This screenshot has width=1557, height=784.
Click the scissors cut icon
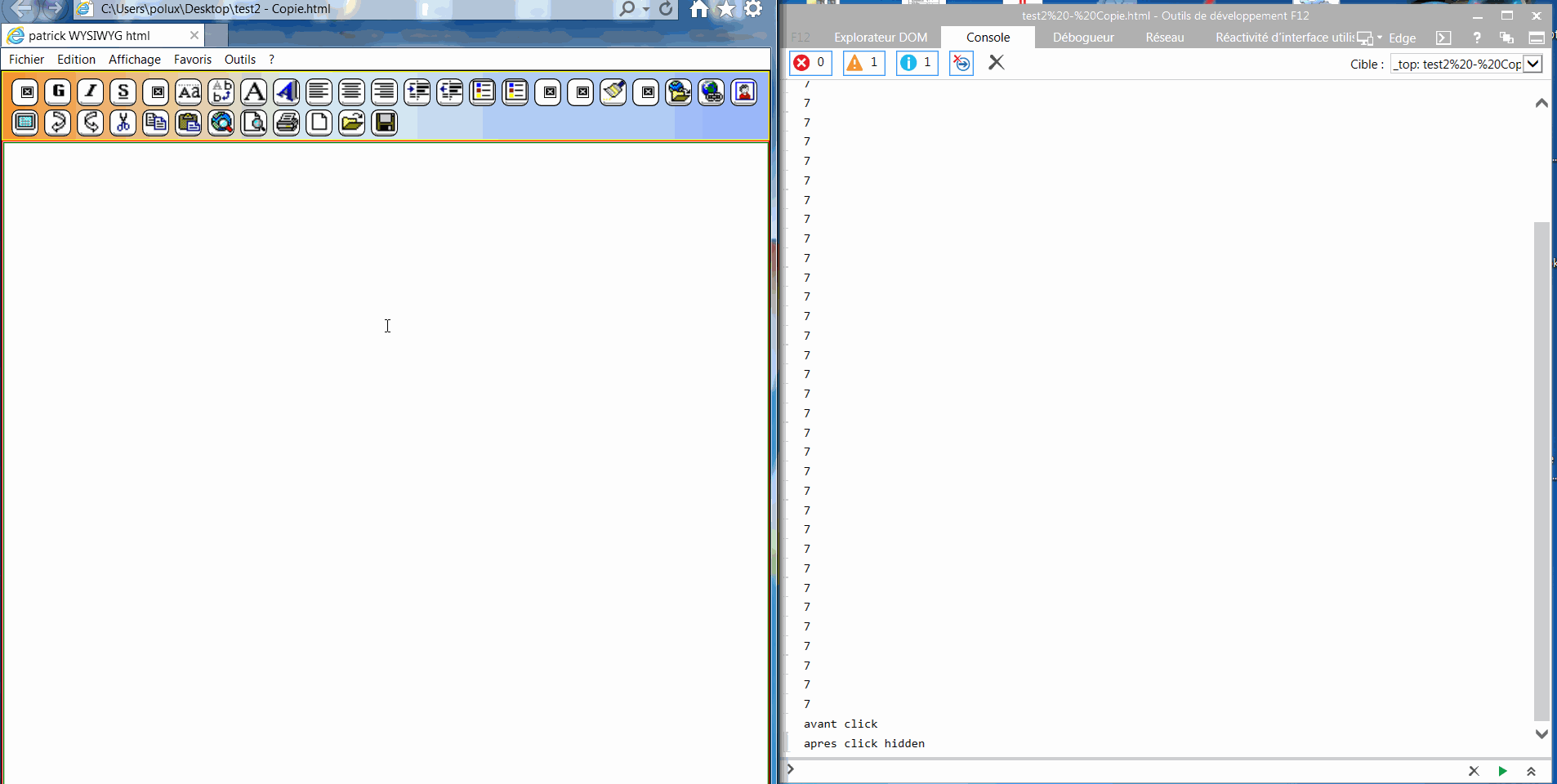pos(123,122)
